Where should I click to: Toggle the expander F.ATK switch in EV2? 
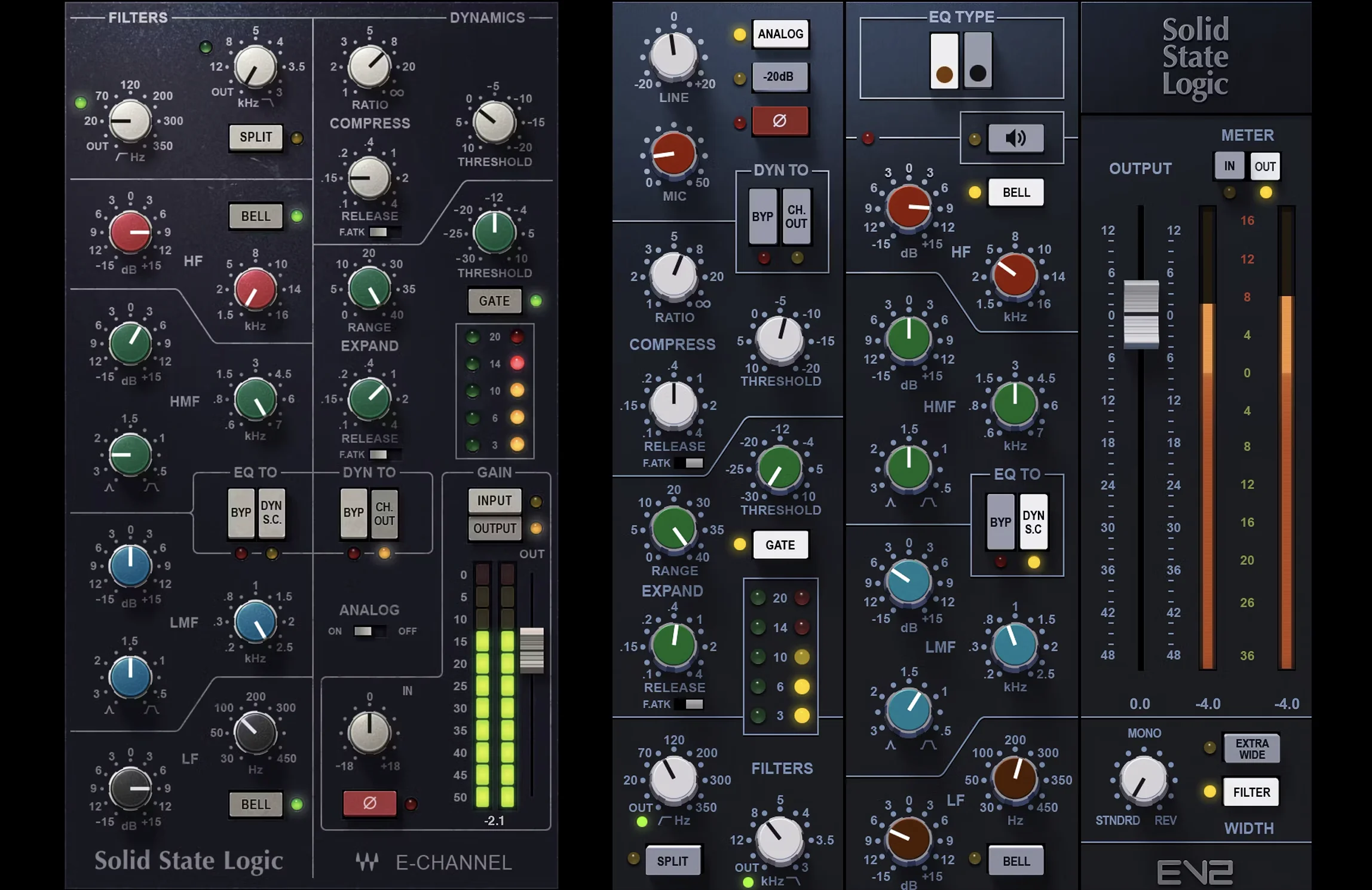(688, 704)
